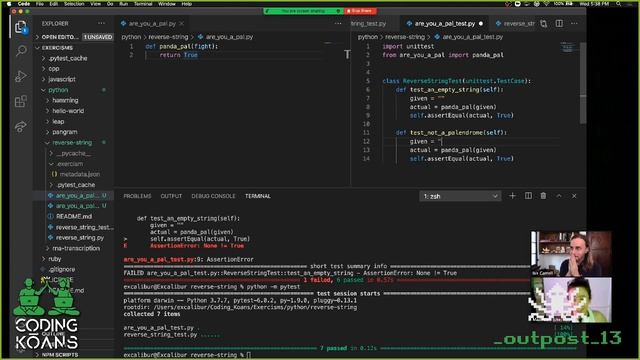The width and height of the screenshot is (640, 360).
Task: Open the .gitignore file
Action: tap(62, 269)
